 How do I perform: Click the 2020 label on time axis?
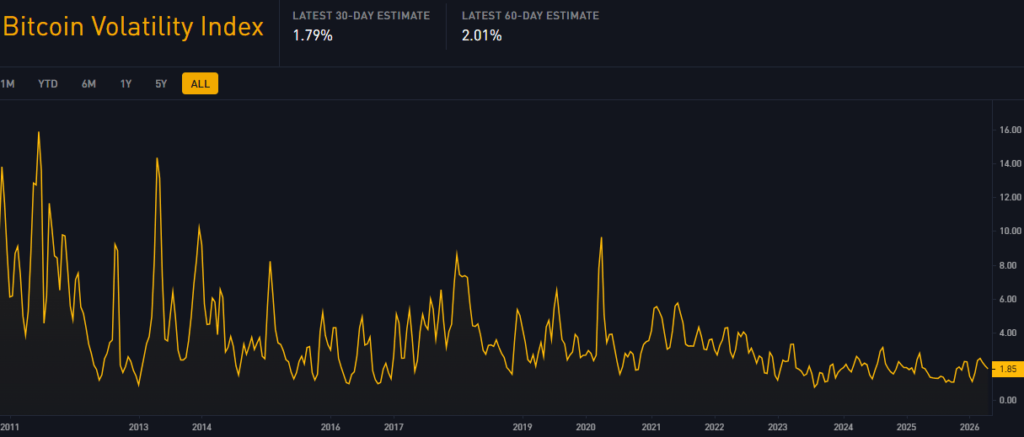pos(586,426)
